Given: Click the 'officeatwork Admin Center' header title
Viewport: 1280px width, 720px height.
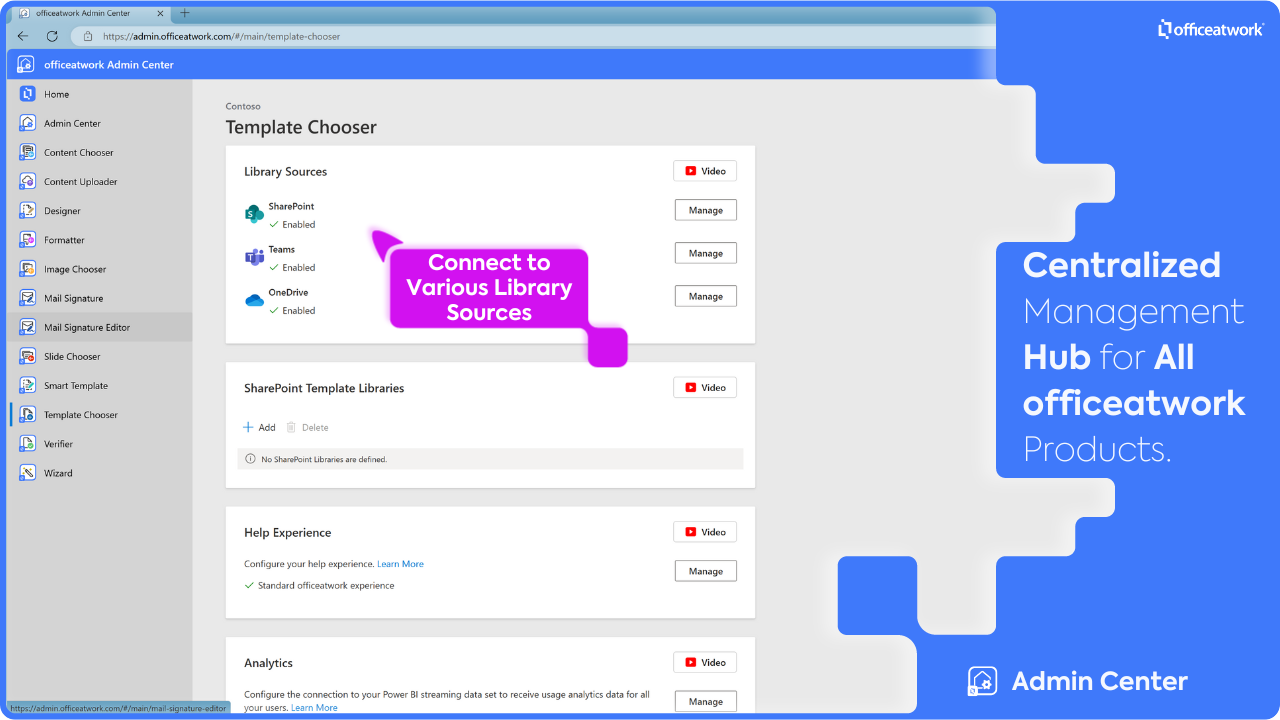Looking at the screenshot, I should click(109, 65).
